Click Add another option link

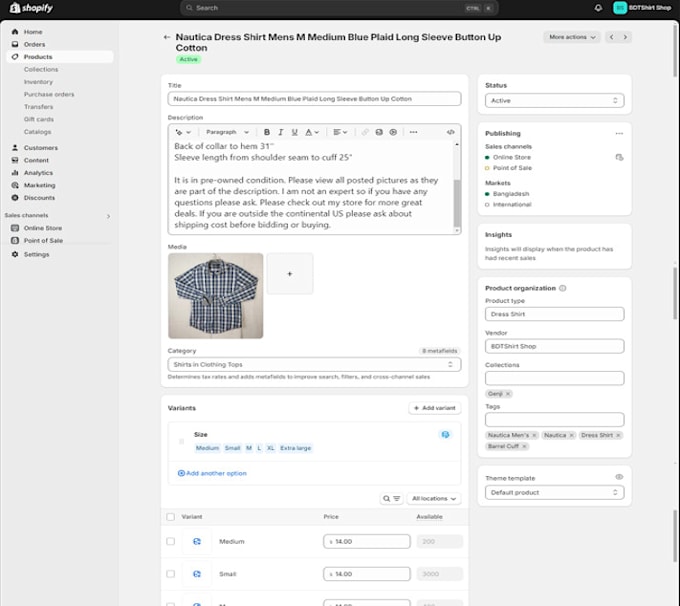212,474
